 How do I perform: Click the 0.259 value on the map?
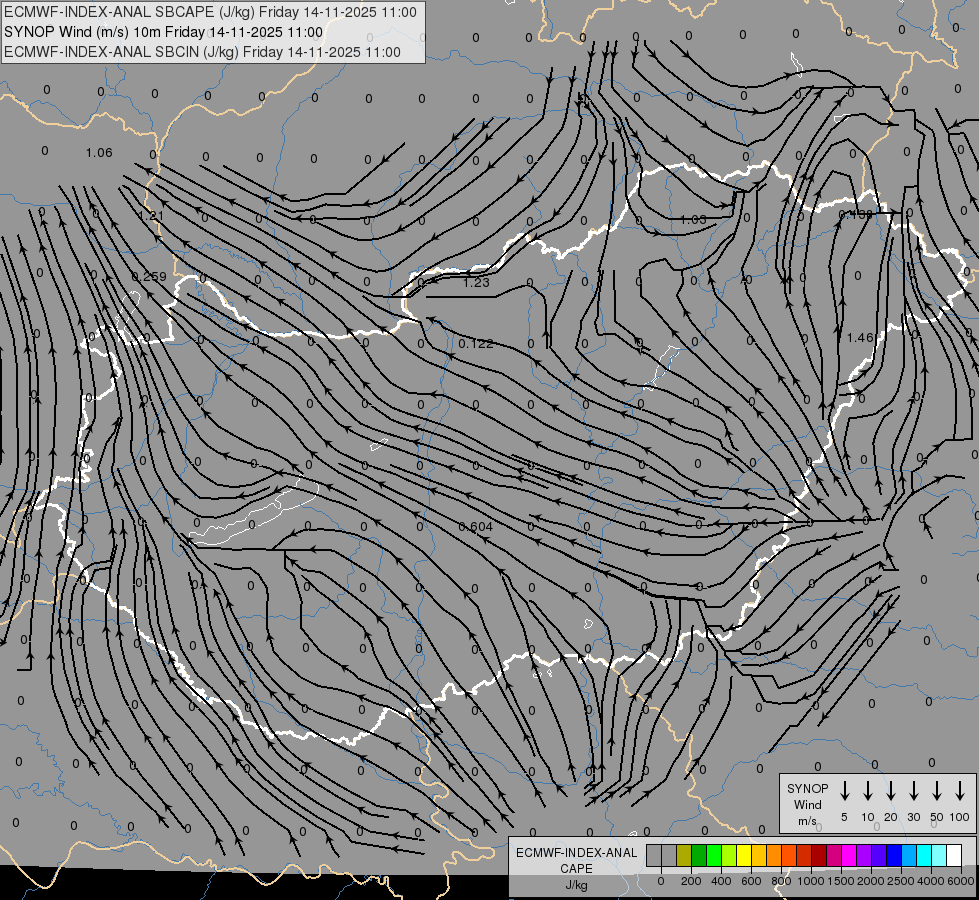coord(149,276)
